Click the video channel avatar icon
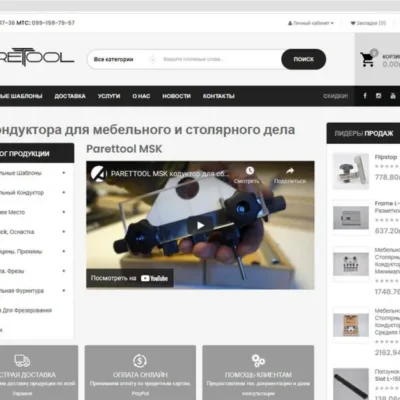The image size is (400, 400). pyautogui.click(x=99, y=174)
